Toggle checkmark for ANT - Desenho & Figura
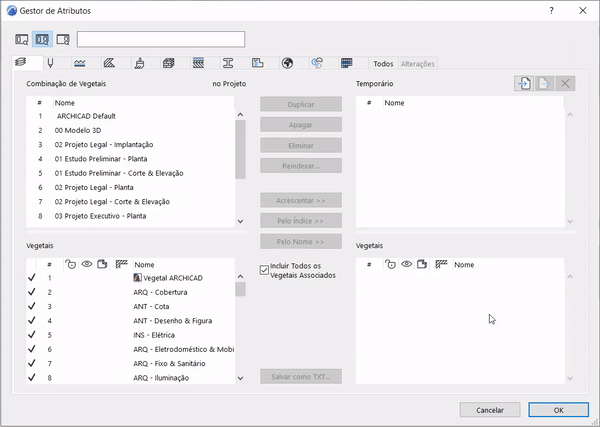This screenshot has width=600, height=427. click(32, 320)
